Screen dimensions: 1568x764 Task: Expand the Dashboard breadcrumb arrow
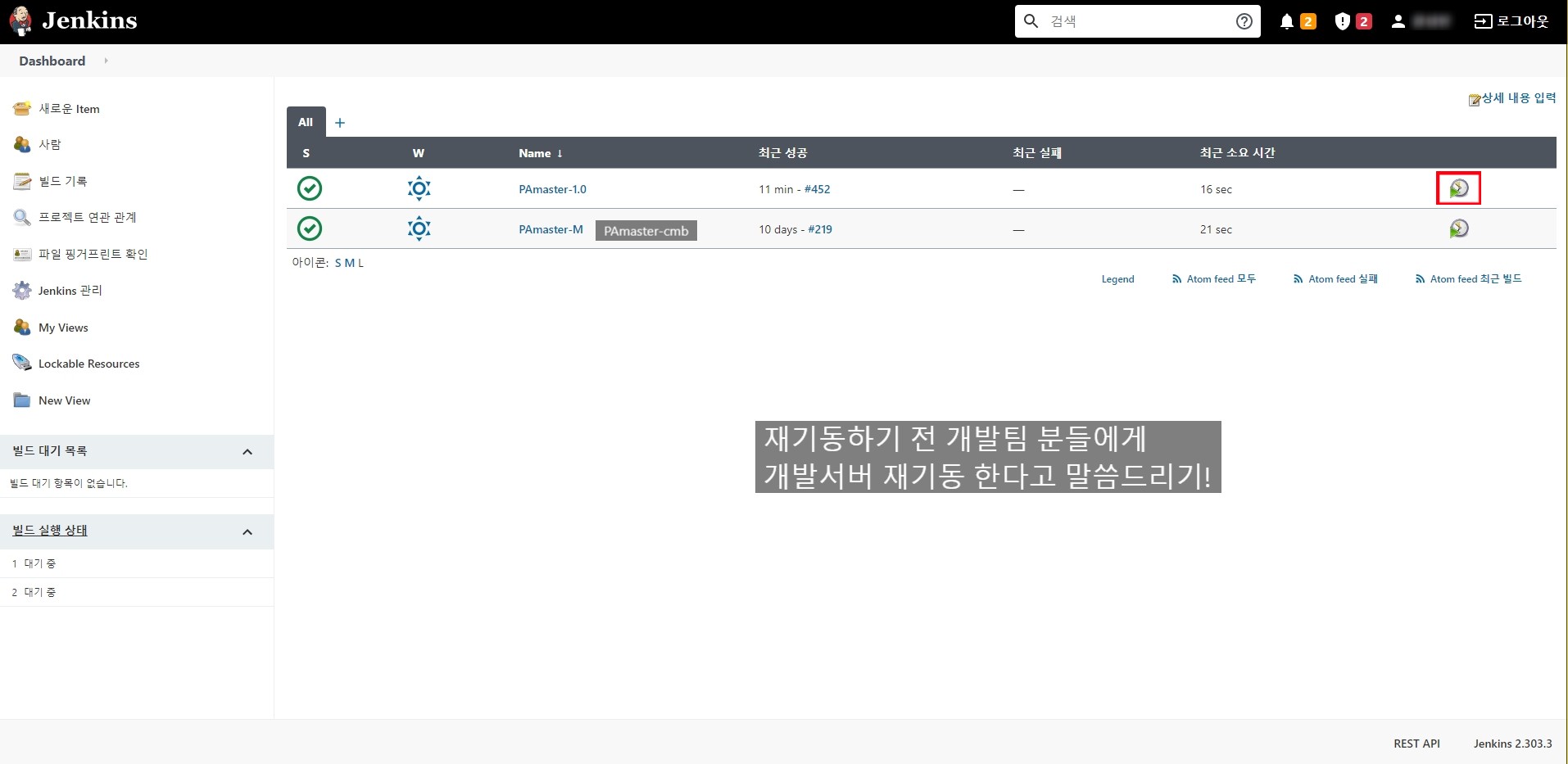tap(106, 61)
